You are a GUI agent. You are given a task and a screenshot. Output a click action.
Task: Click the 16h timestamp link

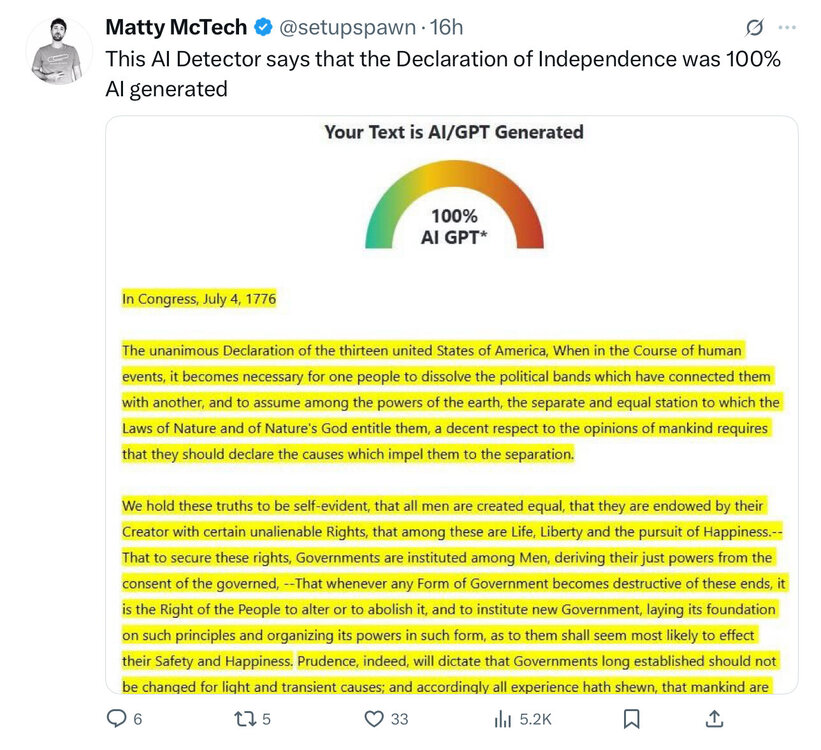tap(446, 27)
